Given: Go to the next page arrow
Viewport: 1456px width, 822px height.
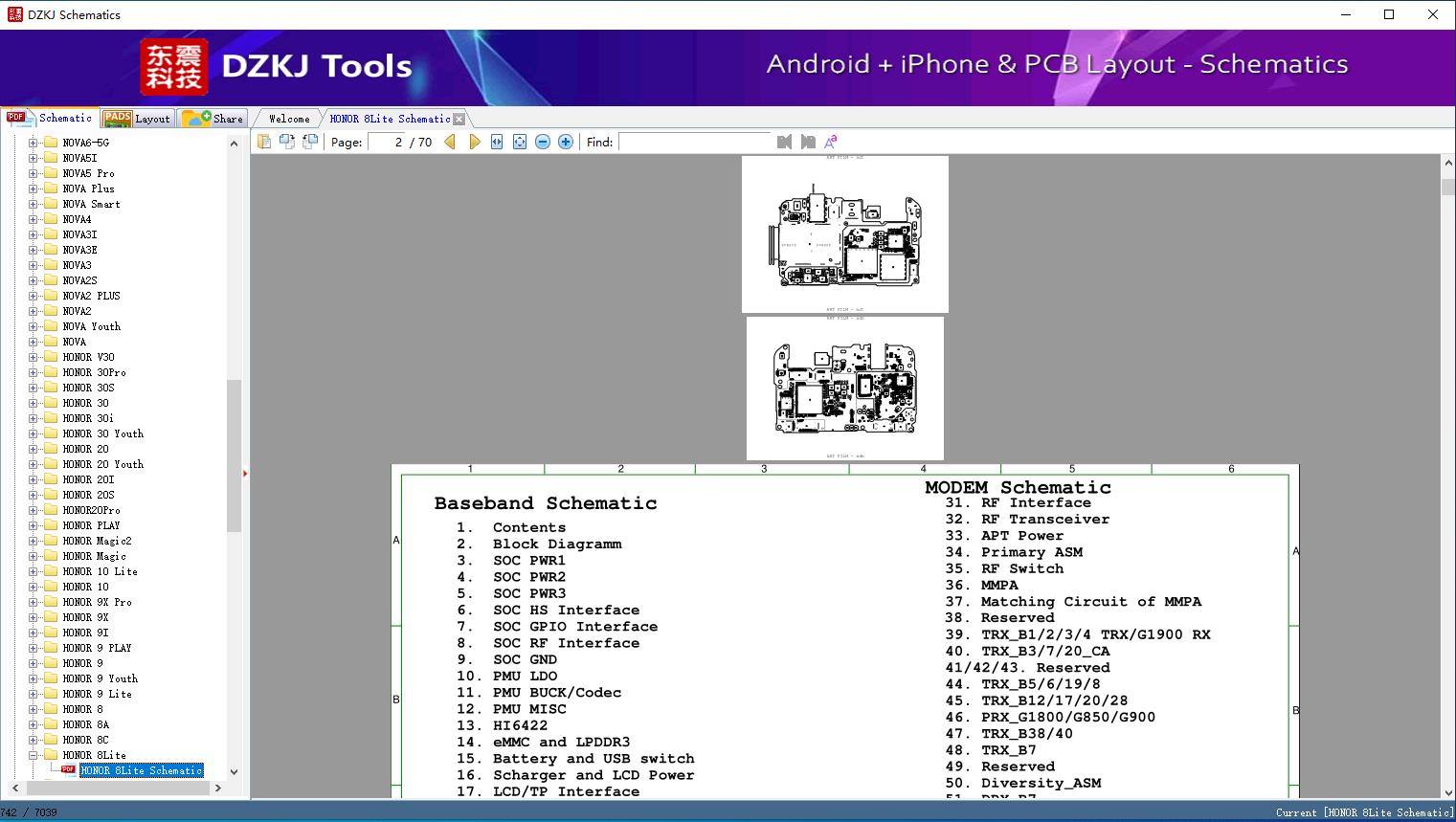Looking at the screenshot, I should click(x=475, y=142).
